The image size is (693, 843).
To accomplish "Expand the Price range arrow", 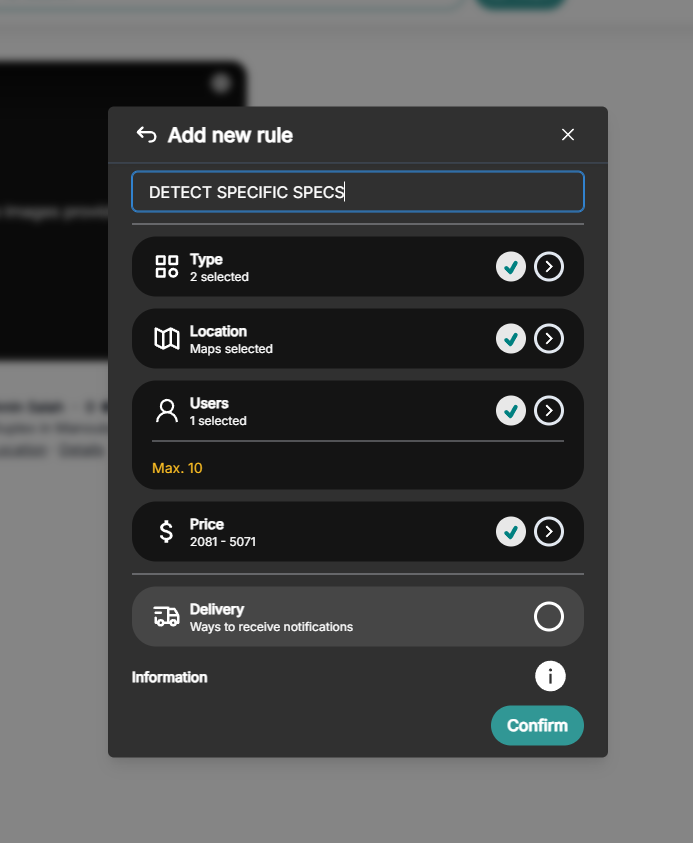I will pos(549,532).
